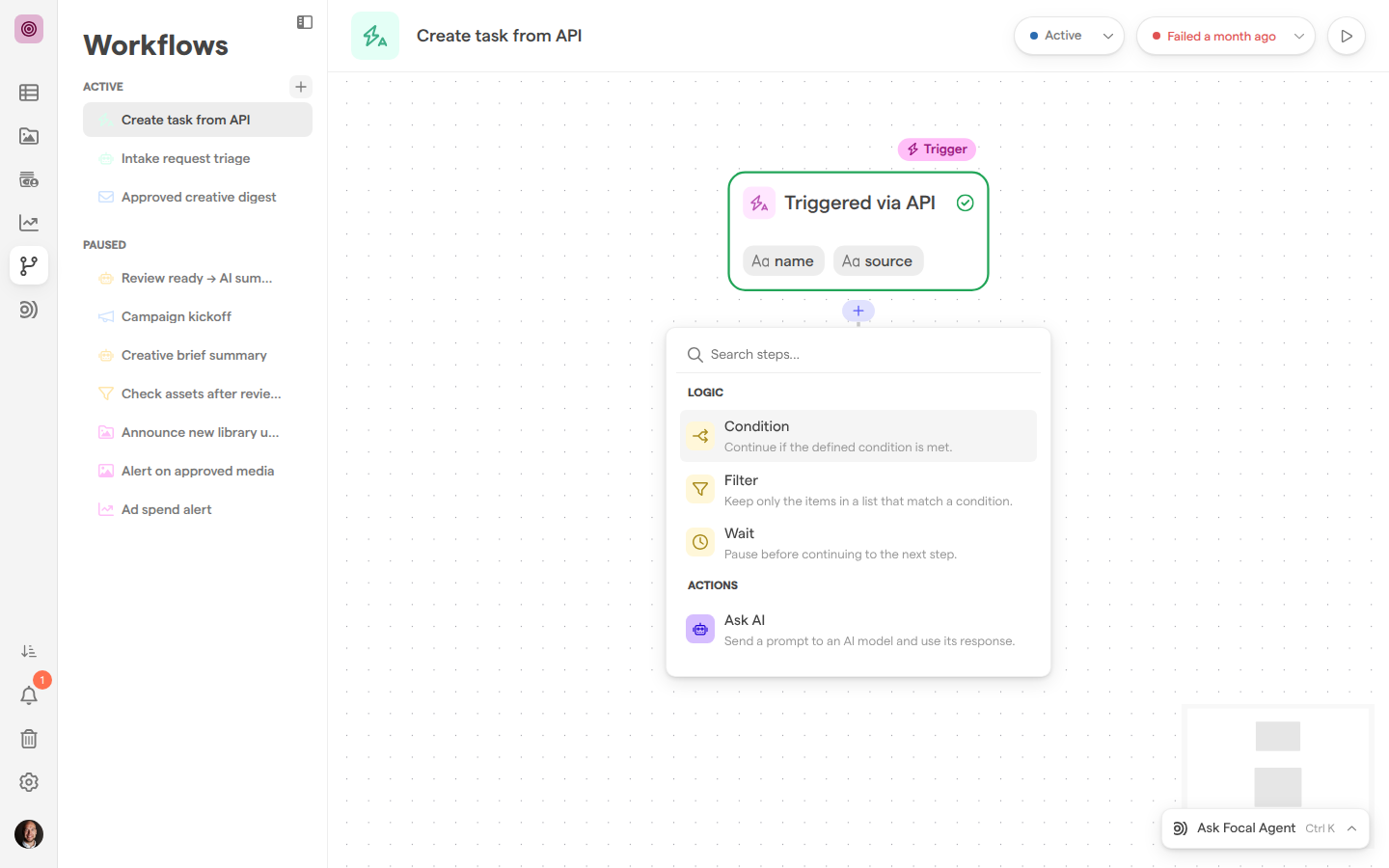Click the user avatar photo

click(29, 834)
